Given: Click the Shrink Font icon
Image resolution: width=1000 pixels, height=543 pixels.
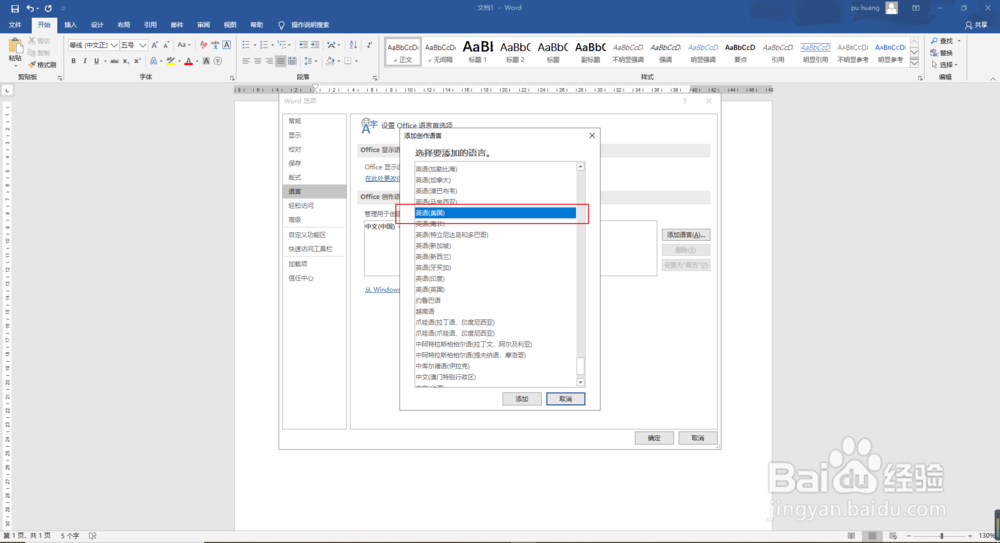Looking at the screenshot, I should [166, 45].
